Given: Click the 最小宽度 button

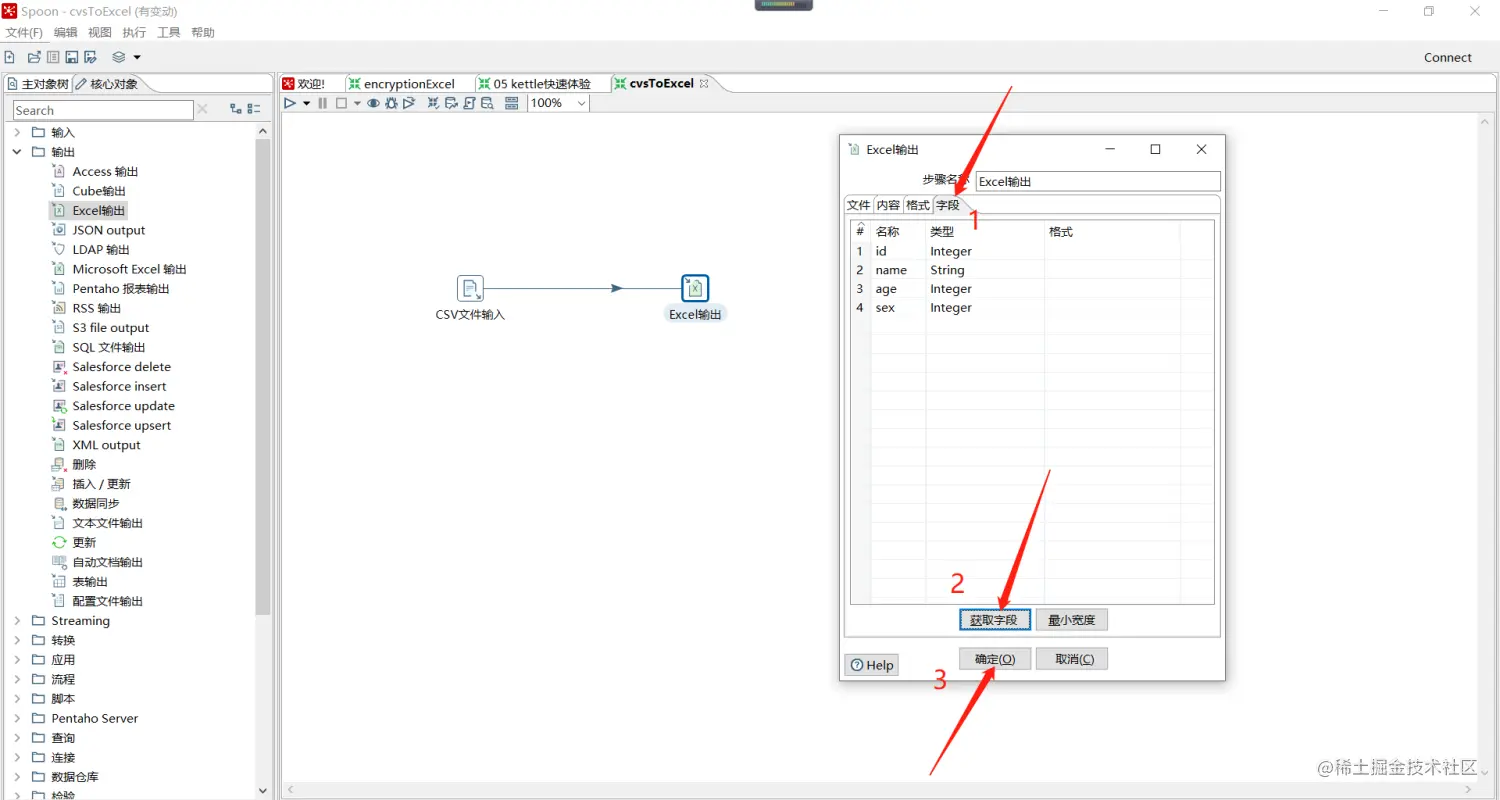Looking at the screenshot, I should click(1072, 620).
